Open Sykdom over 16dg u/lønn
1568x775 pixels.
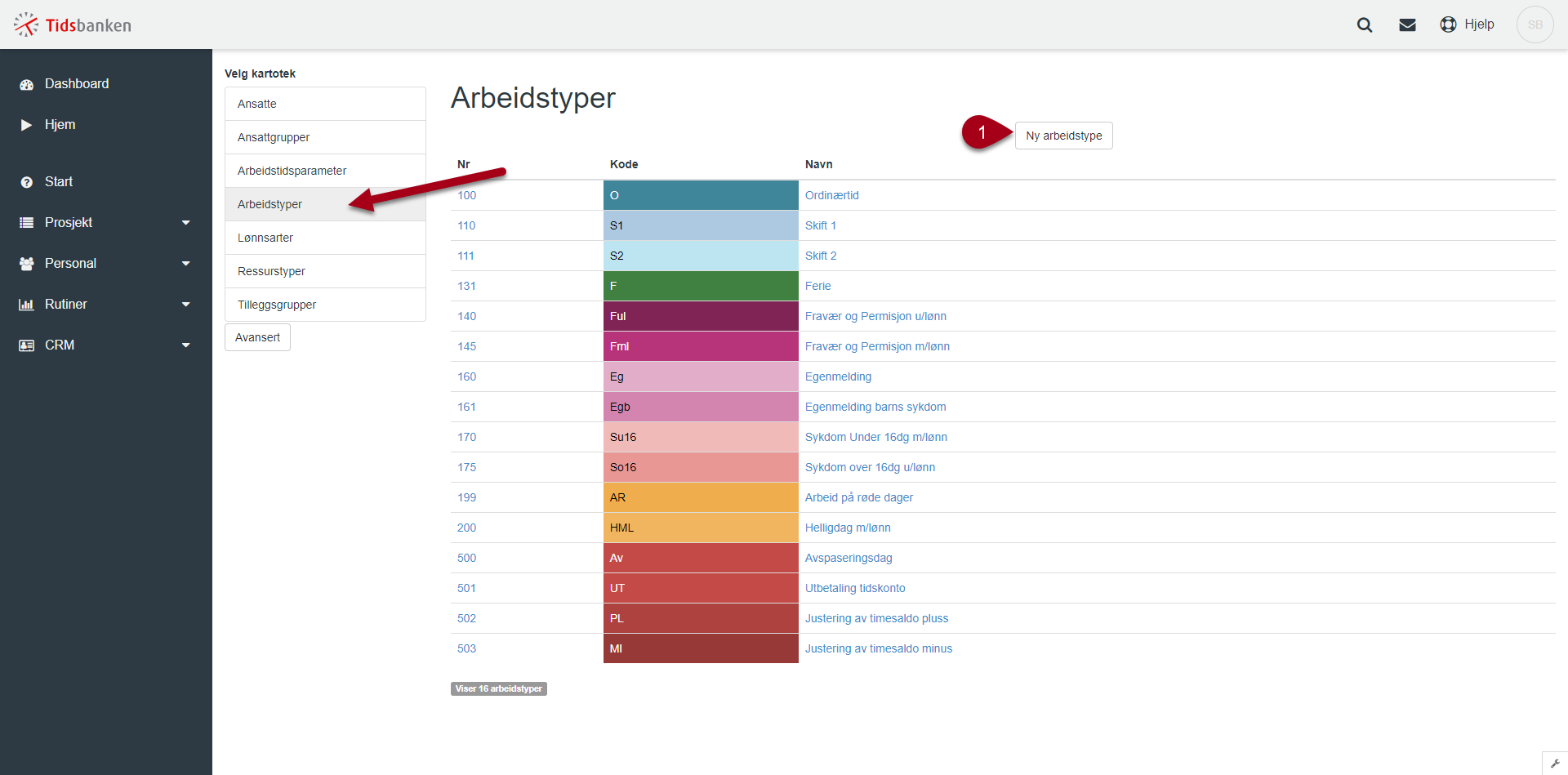click(x=870, y=467)
